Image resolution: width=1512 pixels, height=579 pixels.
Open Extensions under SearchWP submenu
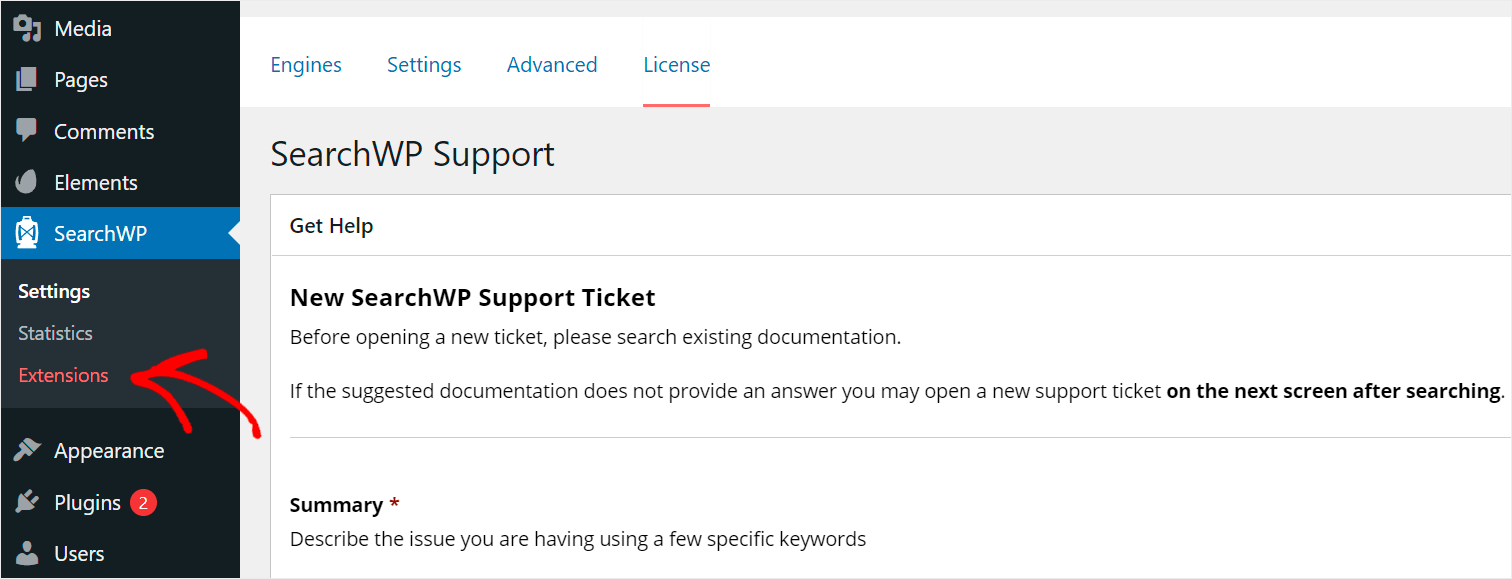pos(63,375)
